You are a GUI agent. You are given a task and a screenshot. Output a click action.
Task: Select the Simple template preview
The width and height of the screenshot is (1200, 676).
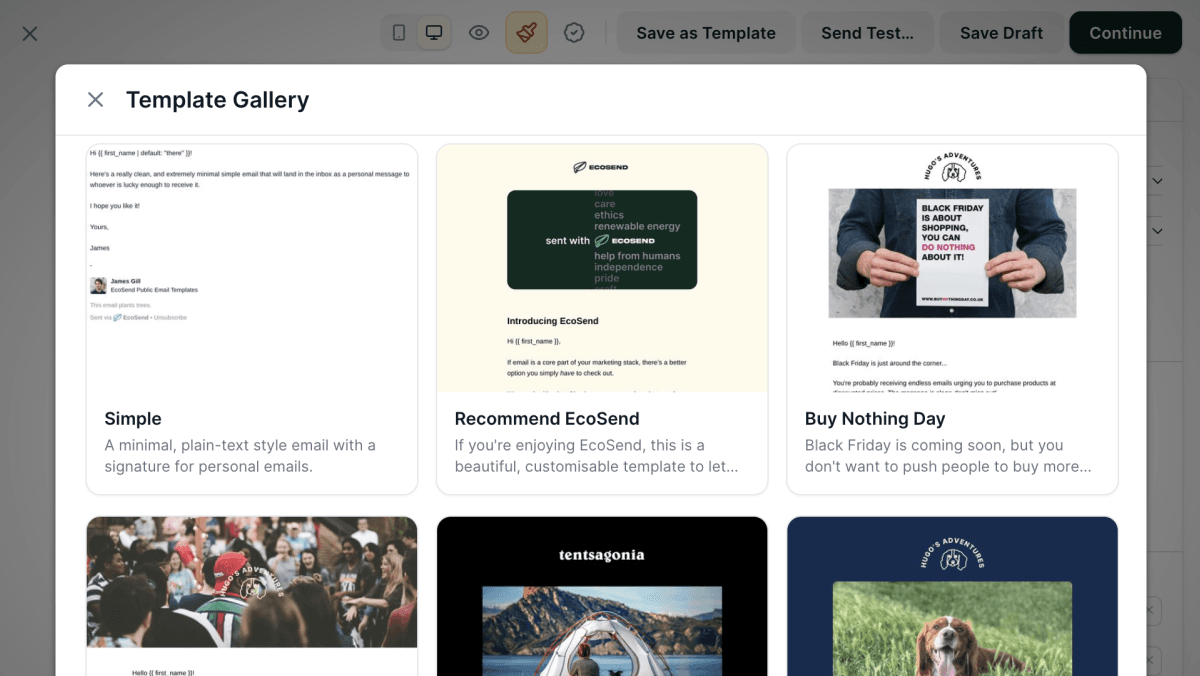click(x=252, y=268)
